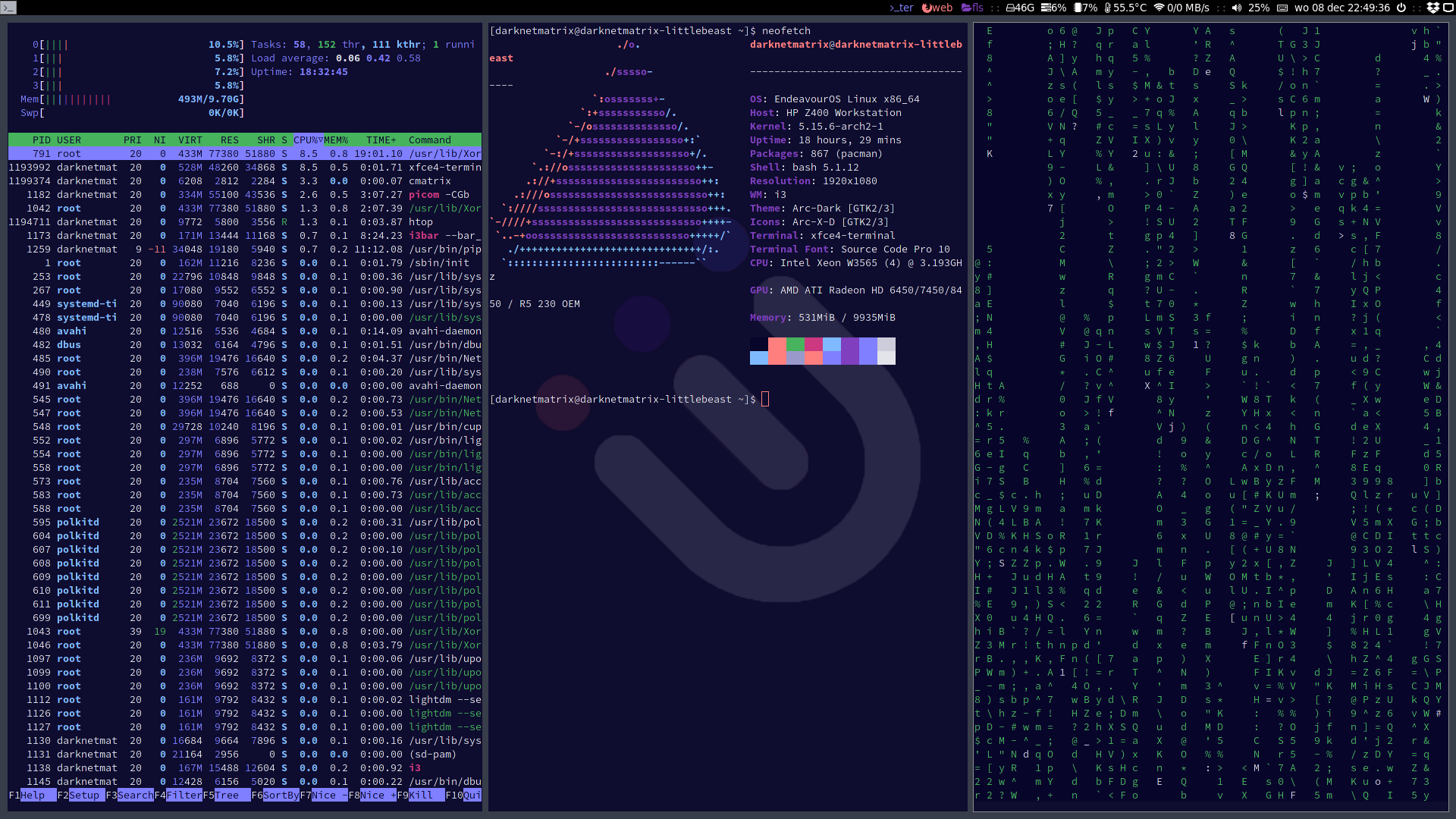Select the (sd-pam) process row
1456x819 pixels.
(245, 755)
